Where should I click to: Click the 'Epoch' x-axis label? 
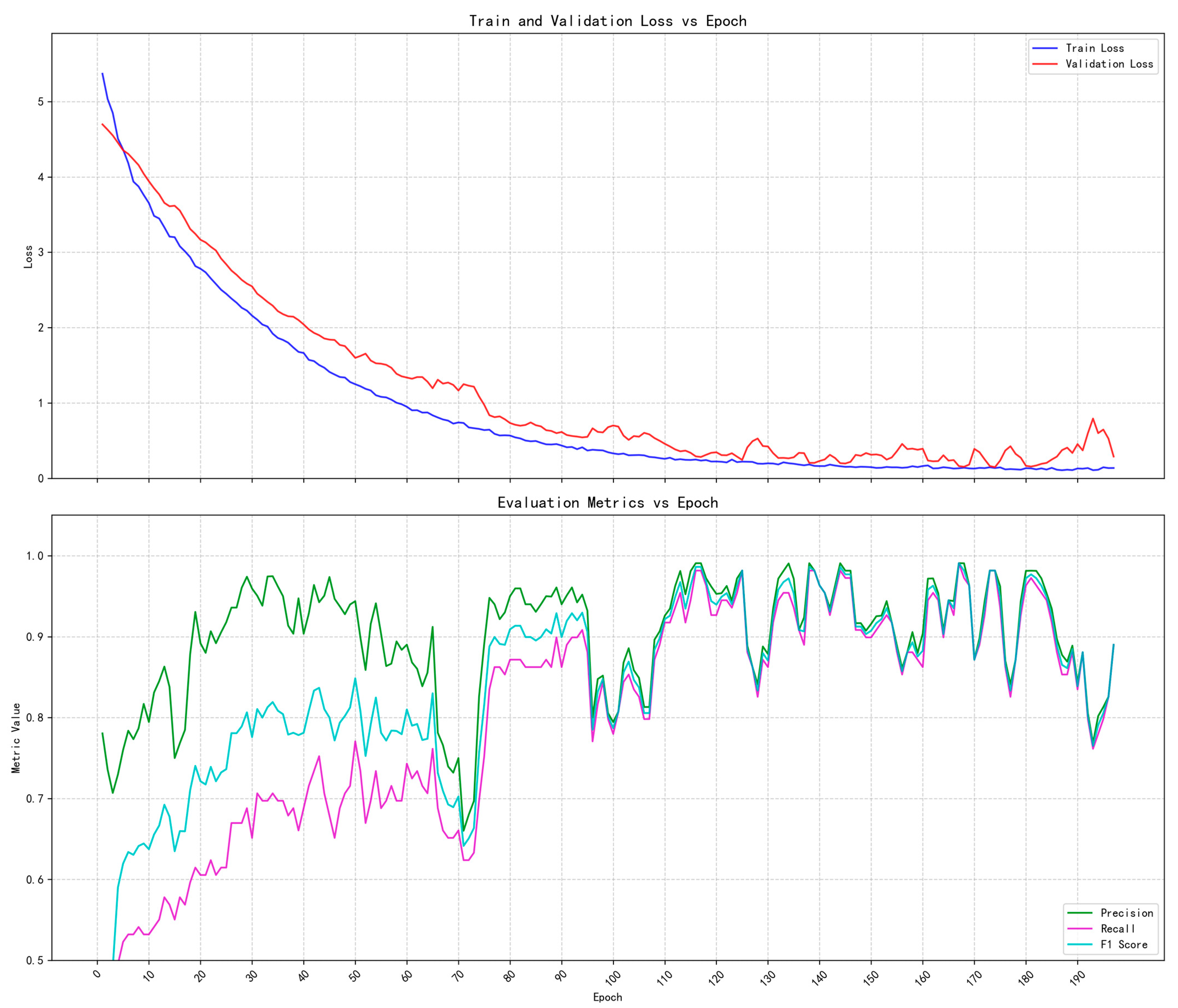607,997
